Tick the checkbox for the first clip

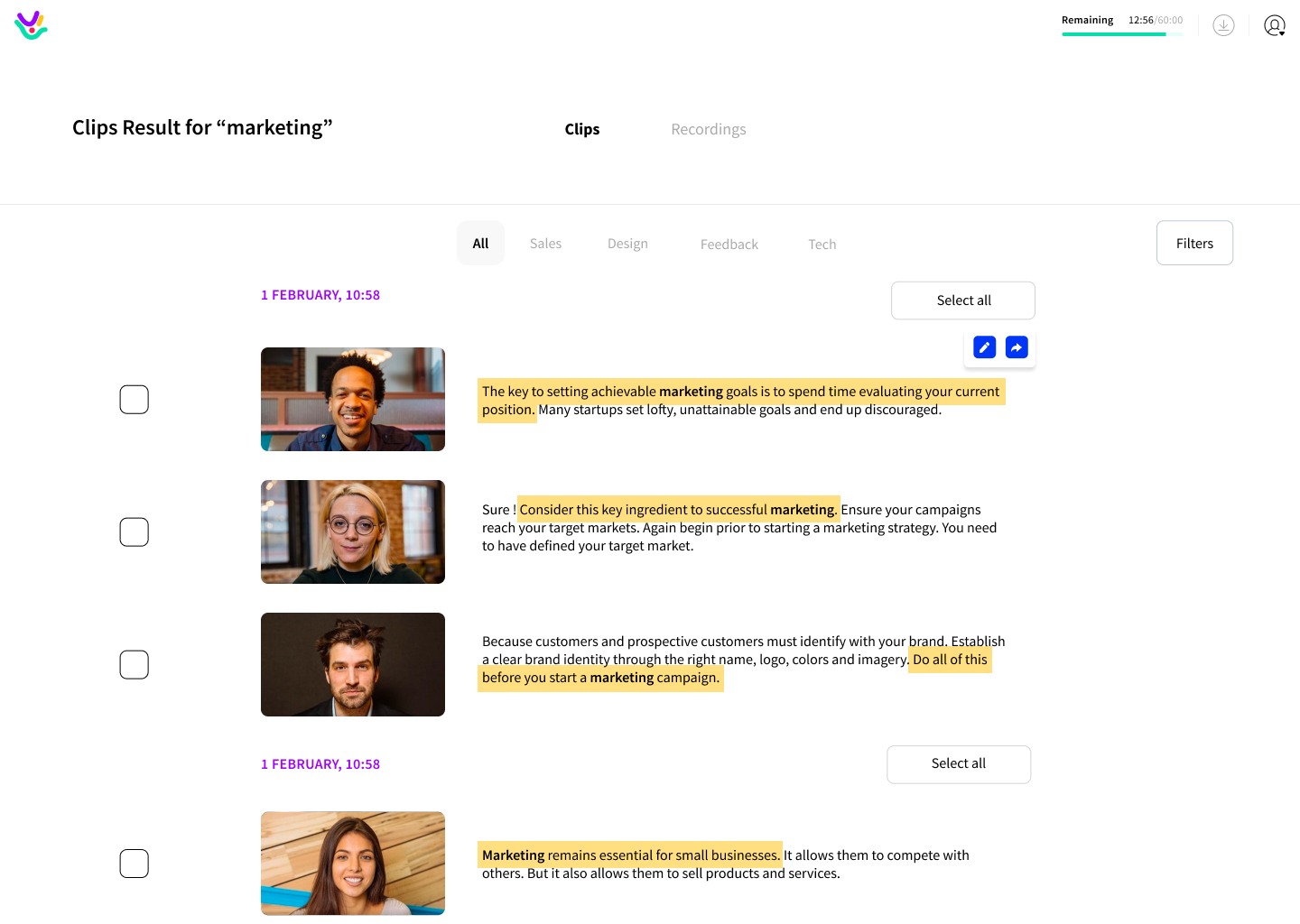(135, 400)
